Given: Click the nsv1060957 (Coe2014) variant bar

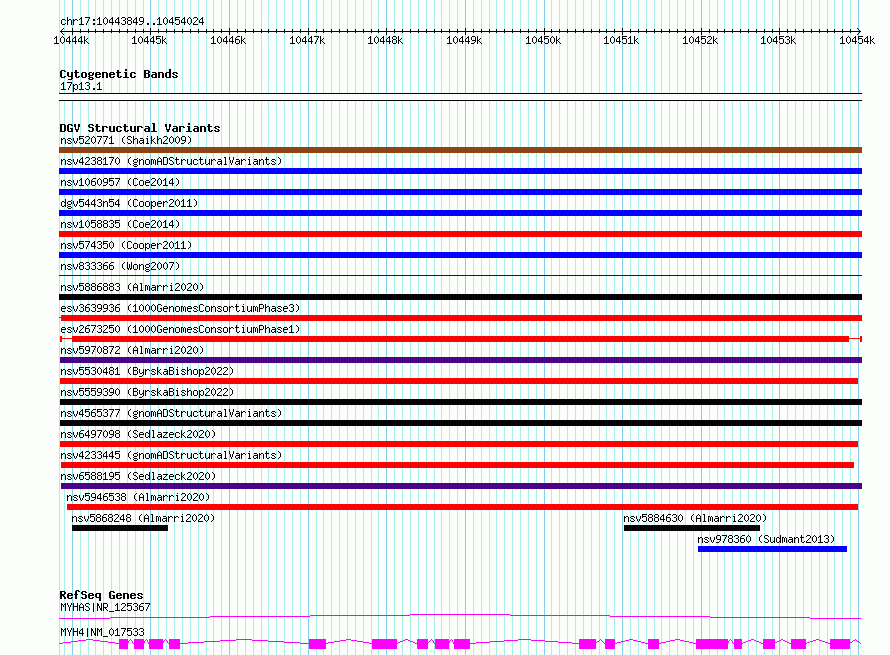Looking at the screenshot, I should click(x=460, y=192).
